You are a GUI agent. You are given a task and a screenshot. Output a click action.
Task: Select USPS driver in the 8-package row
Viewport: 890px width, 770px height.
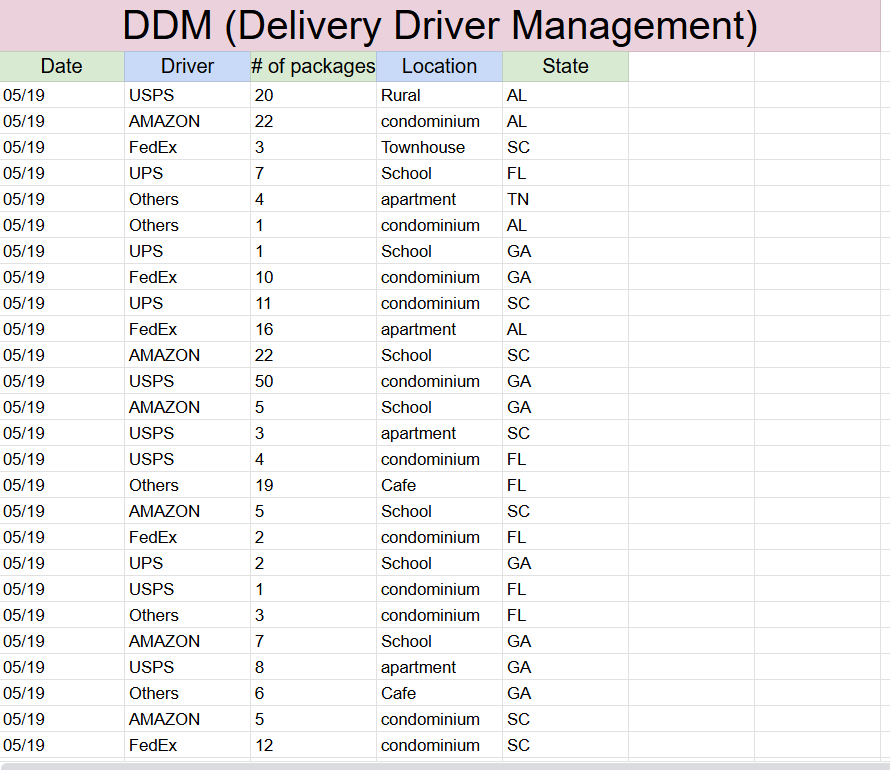[187, 667]
